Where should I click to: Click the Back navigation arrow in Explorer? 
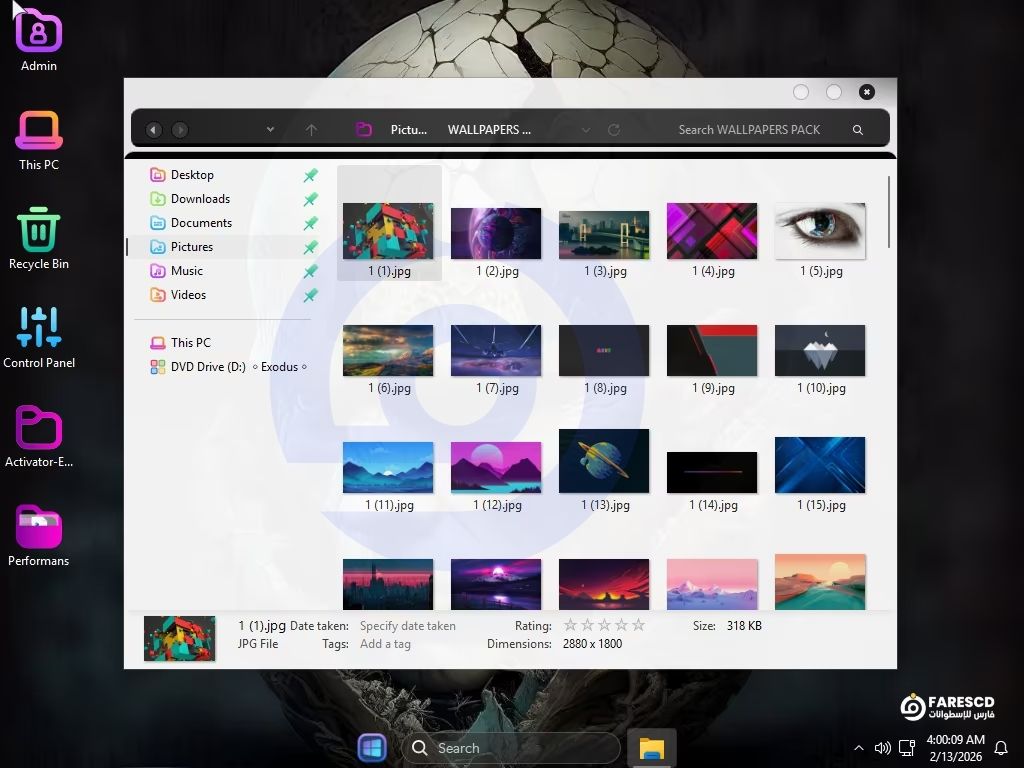point(153,130)
